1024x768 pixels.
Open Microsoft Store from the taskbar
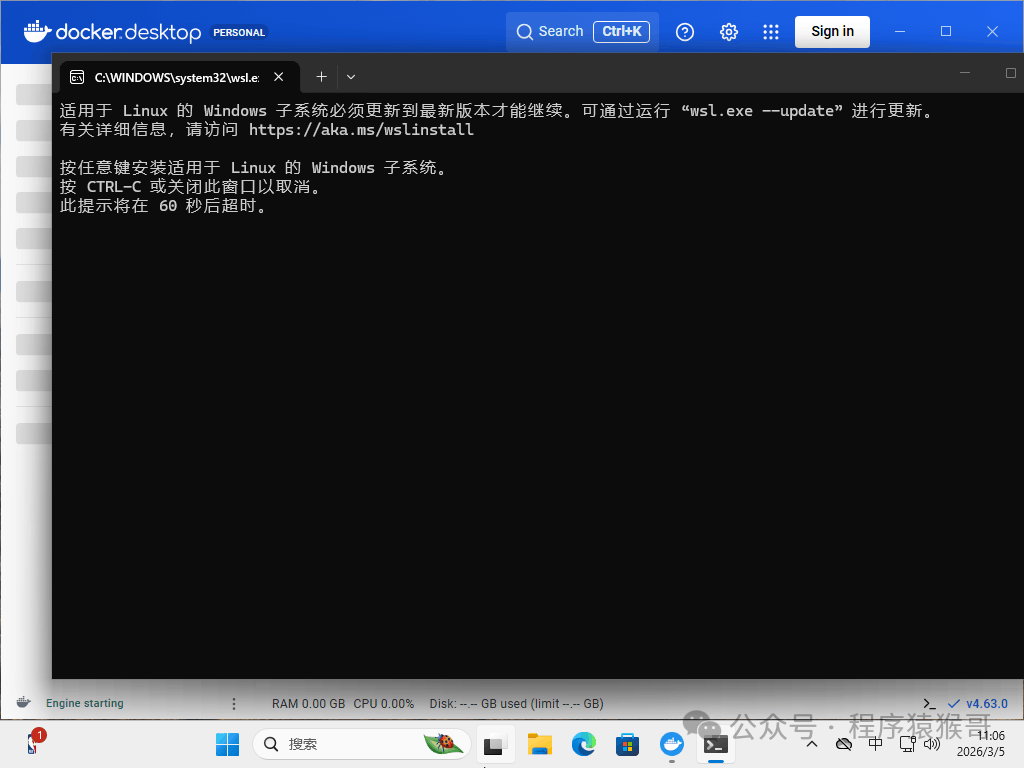click(628, 744)
